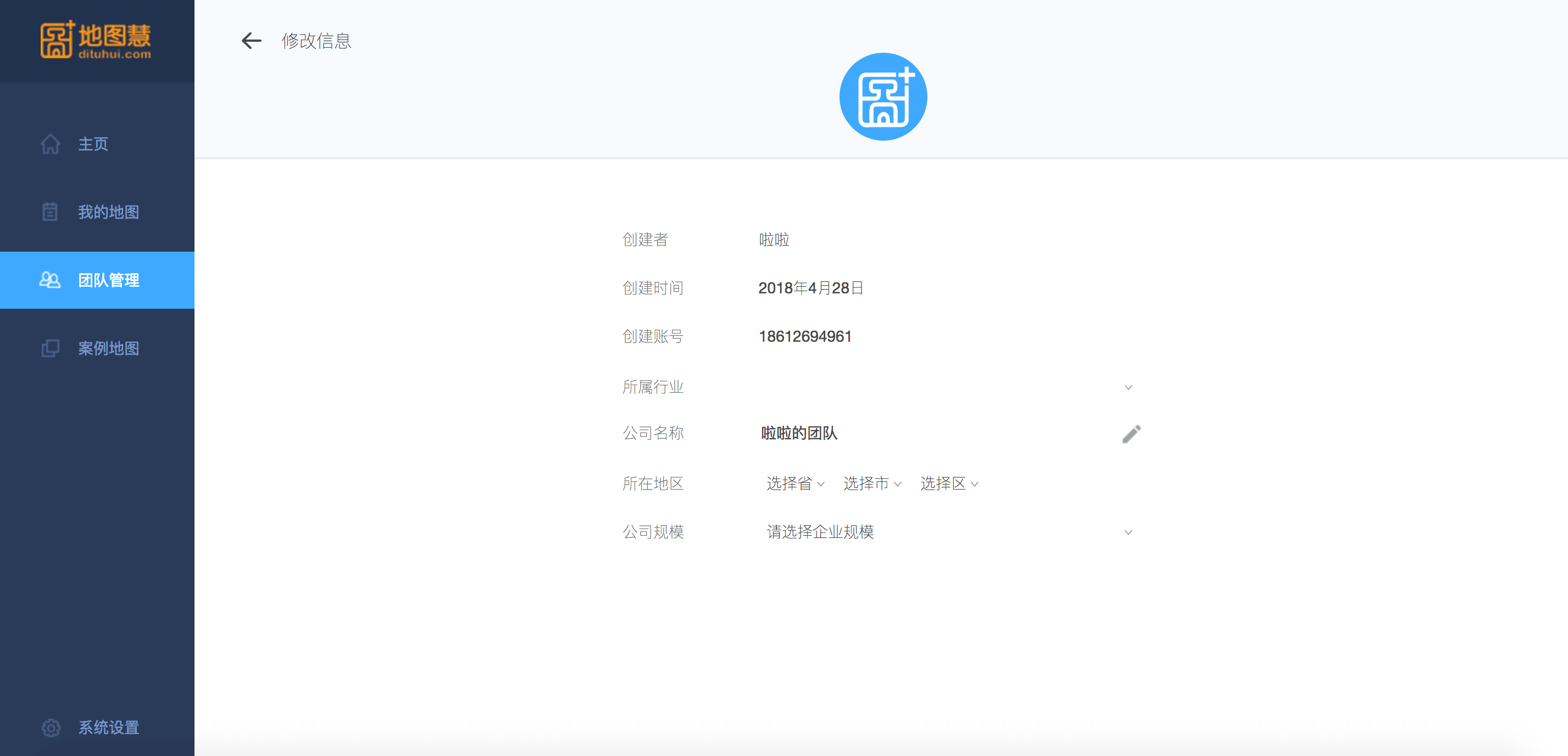The width and height of the screenshot is (1568, 756).
Task: Open 我的地图 in the sidebar
Action: (97, 212)
